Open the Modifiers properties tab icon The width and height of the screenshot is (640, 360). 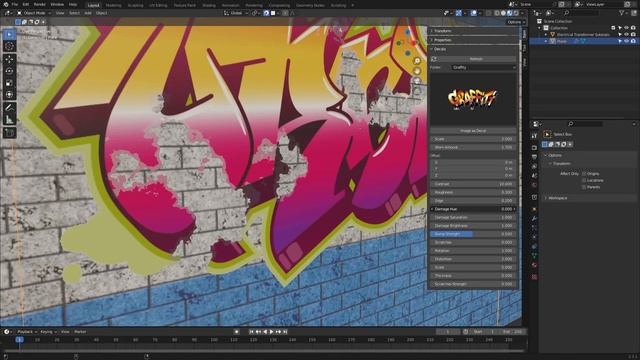[x=534, y=218]
